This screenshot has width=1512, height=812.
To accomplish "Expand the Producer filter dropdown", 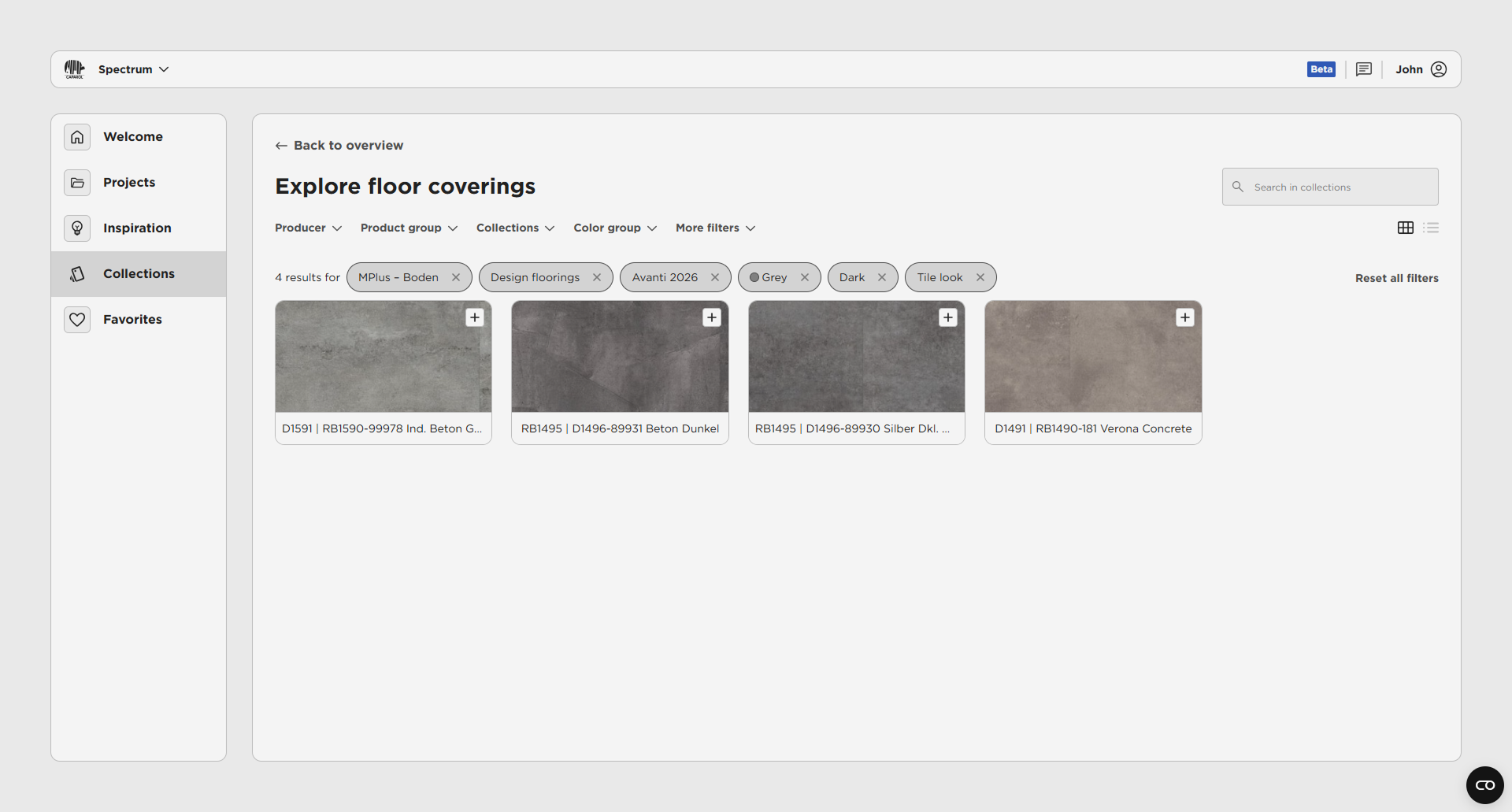I will click(x=308, y=228).
